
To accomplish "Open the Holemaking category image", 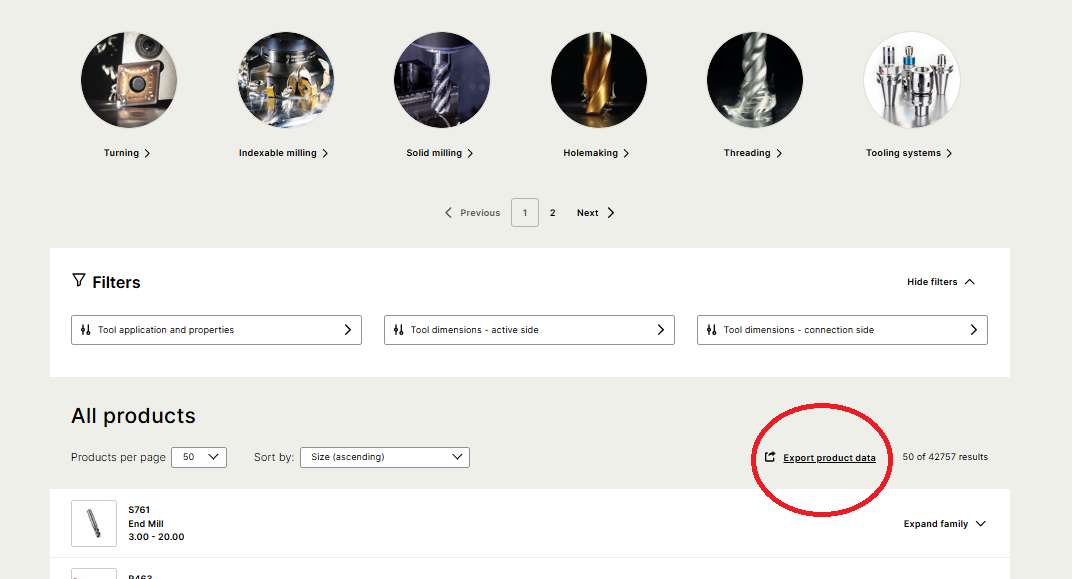I will [x=598, y=80].
